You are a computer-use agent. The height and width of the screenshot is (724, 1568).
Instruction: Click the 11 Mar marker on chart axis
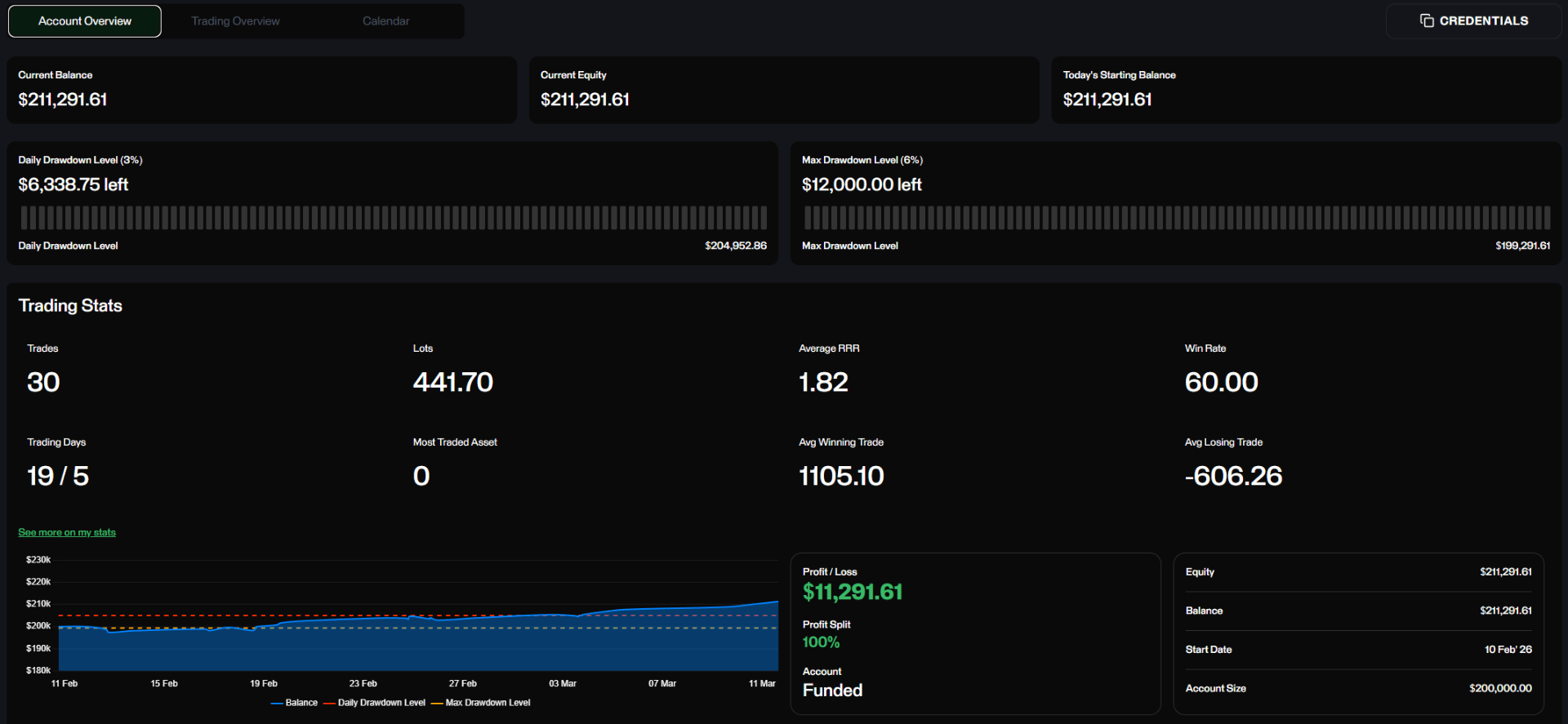(762, 684)
